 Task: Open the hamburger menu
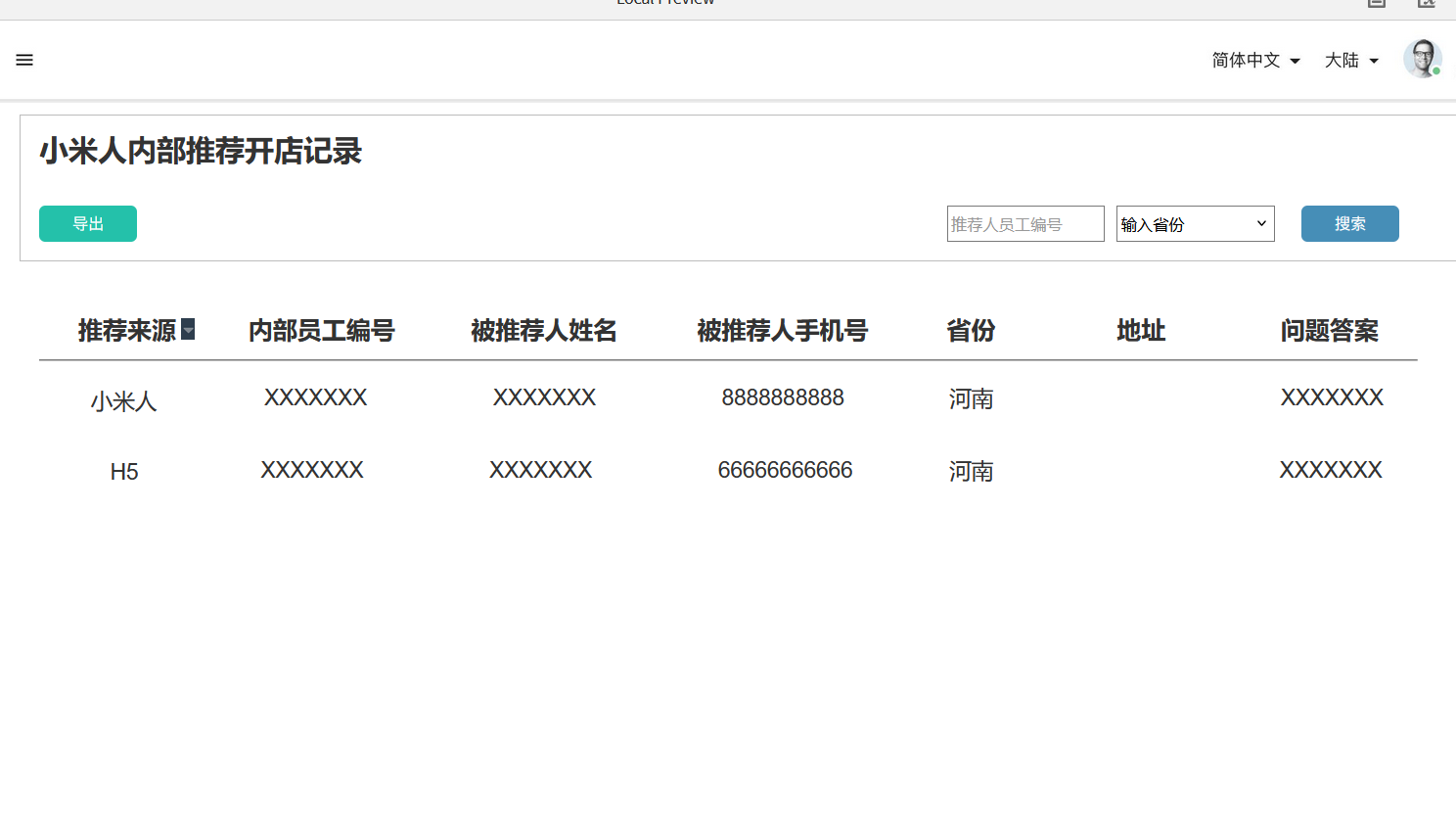24,60
